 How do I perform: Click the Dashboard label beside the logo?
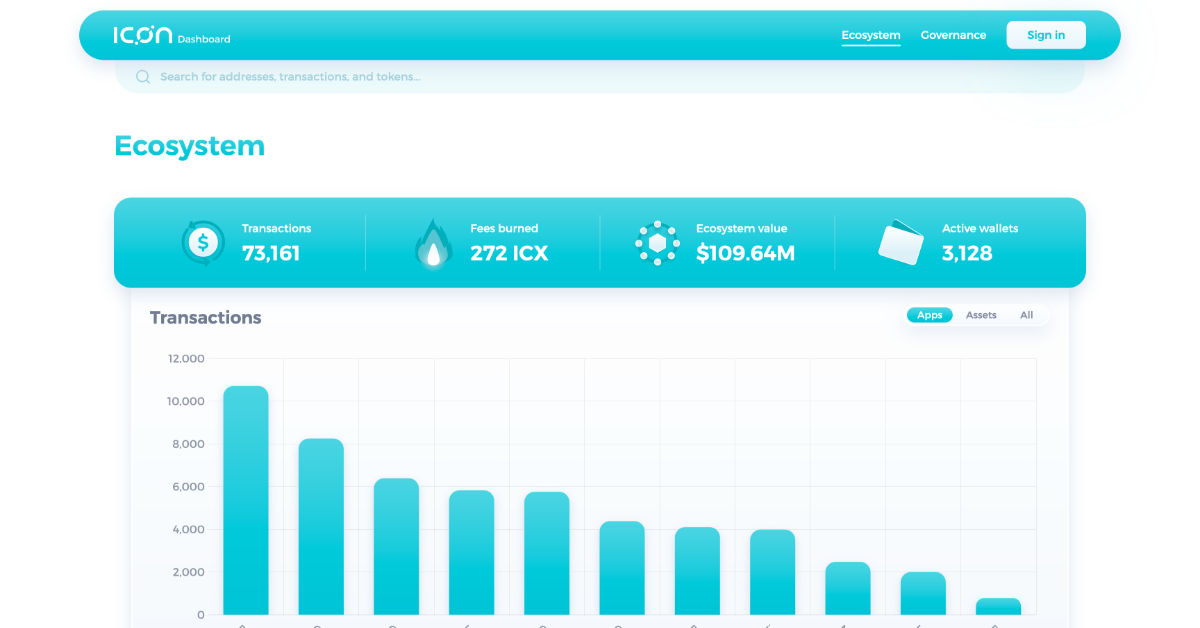point(204,39)
